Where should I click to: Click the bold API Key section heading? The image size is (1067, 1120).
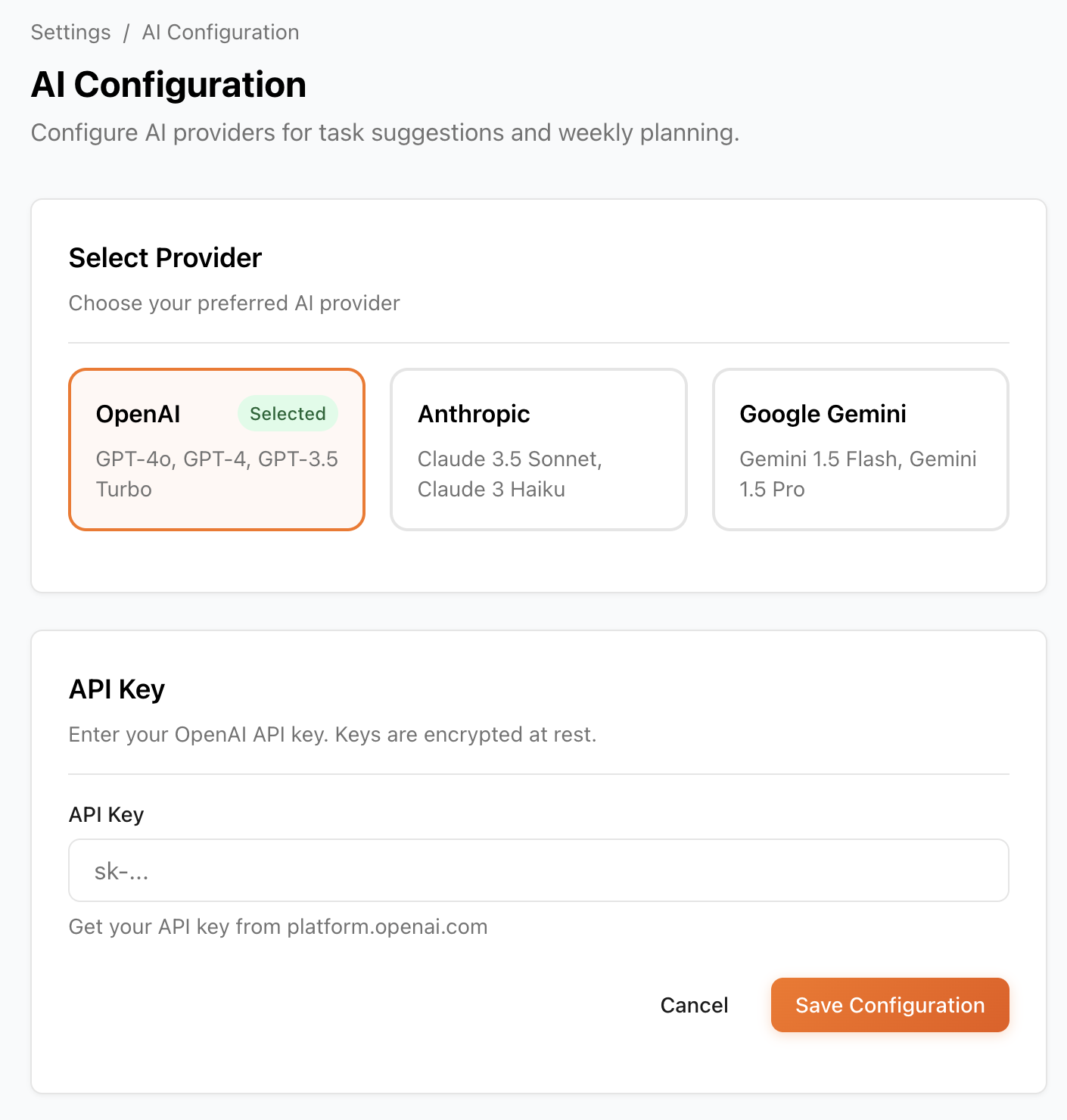[x=117, y=689]
